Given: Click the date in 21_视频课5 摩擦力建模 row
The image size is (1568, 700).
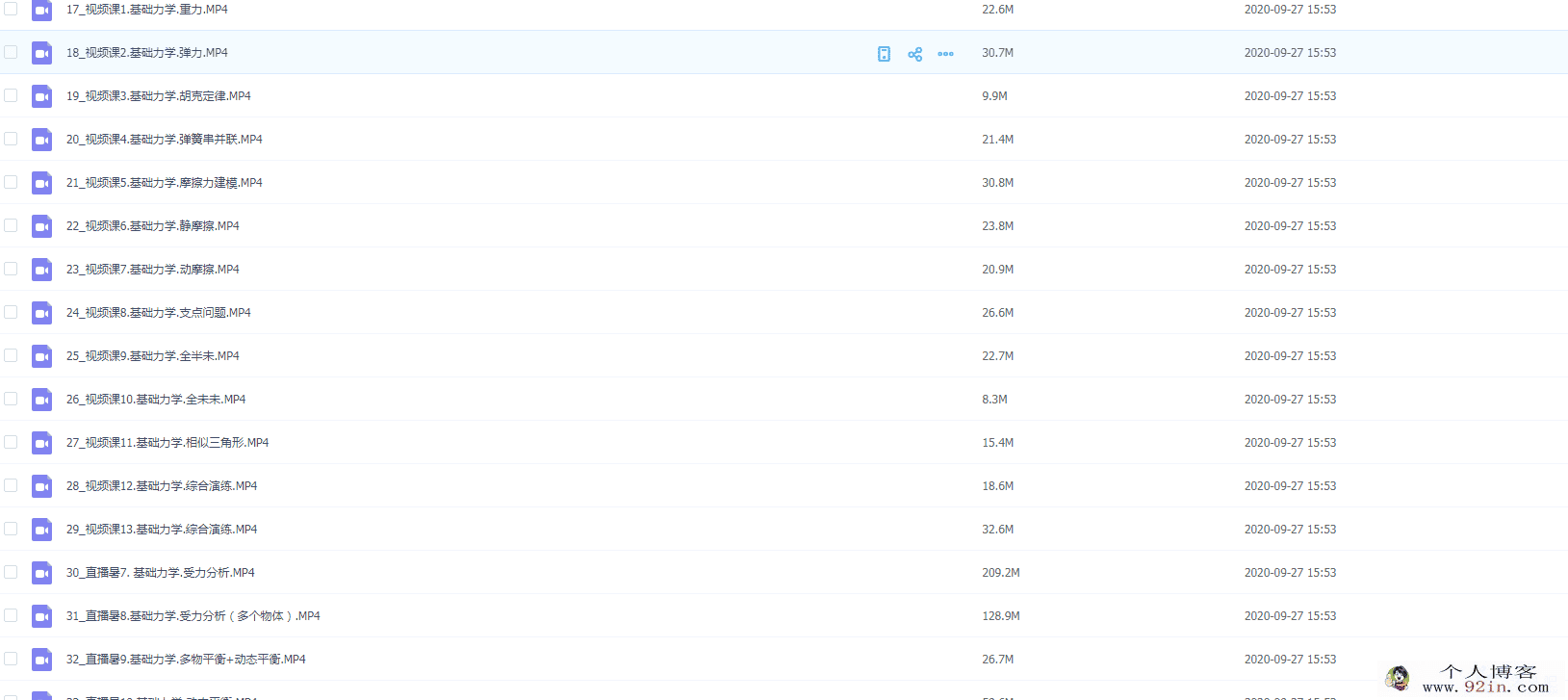Looking at the screenshot, I should pyautogui.click(x=1290, y=183).
